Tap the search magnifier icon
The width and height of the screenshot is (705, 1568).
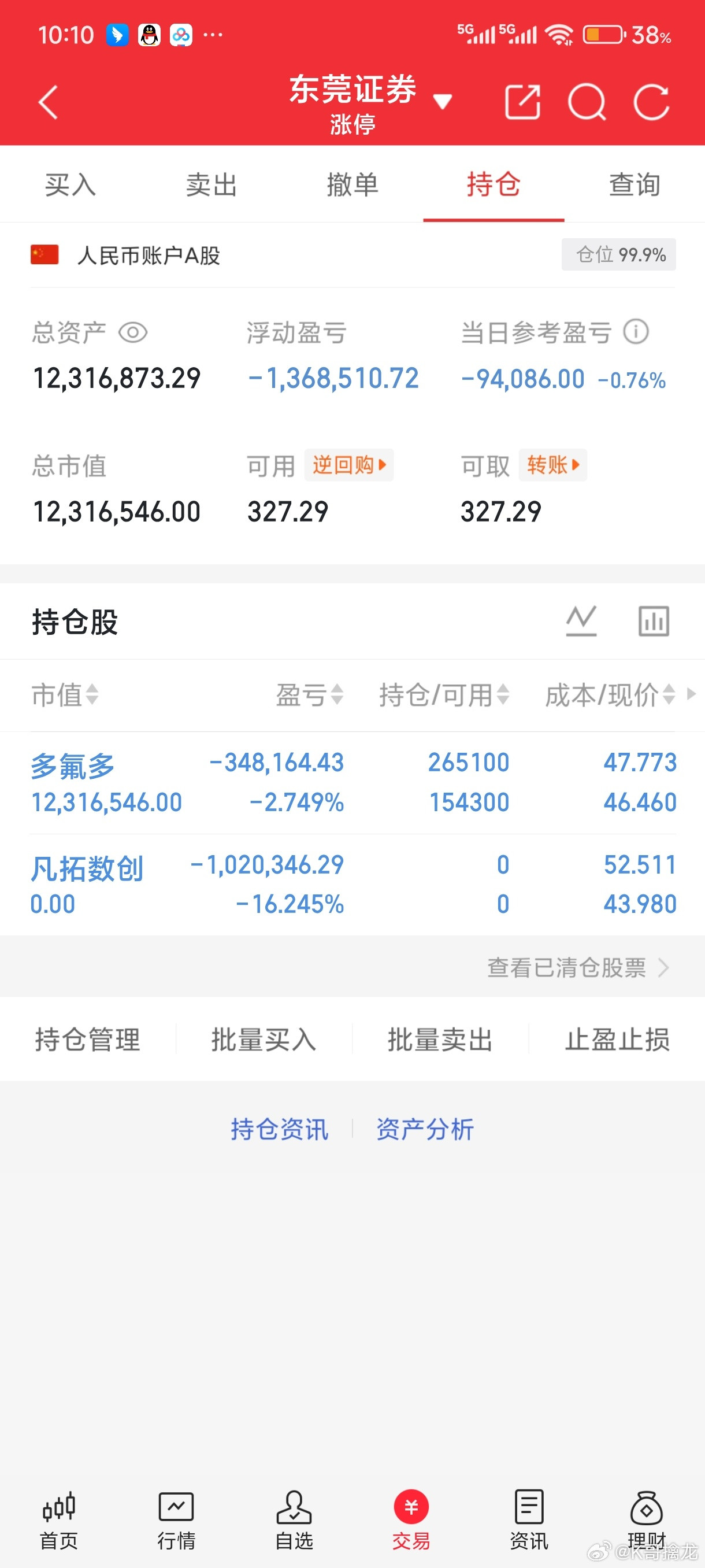pos(587,102)
